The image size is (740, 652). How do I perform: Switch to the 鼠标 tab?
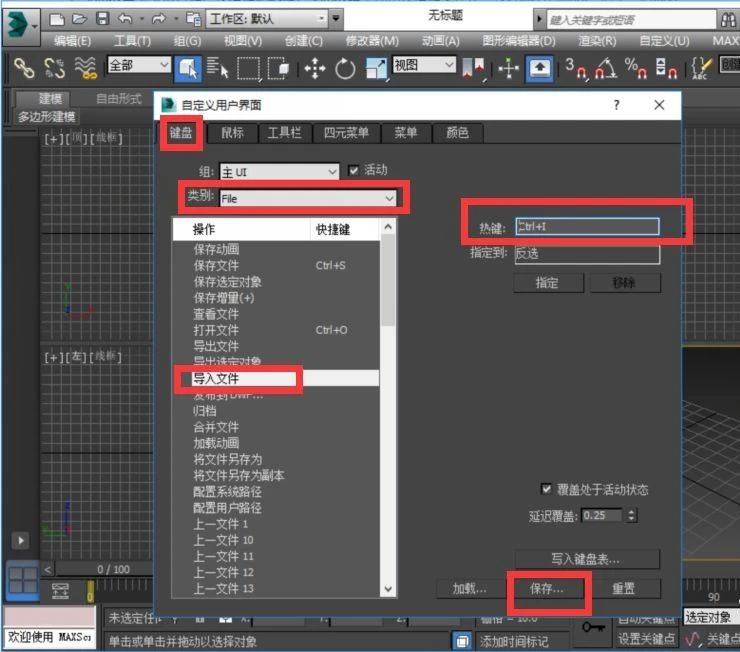pos(232,133)
